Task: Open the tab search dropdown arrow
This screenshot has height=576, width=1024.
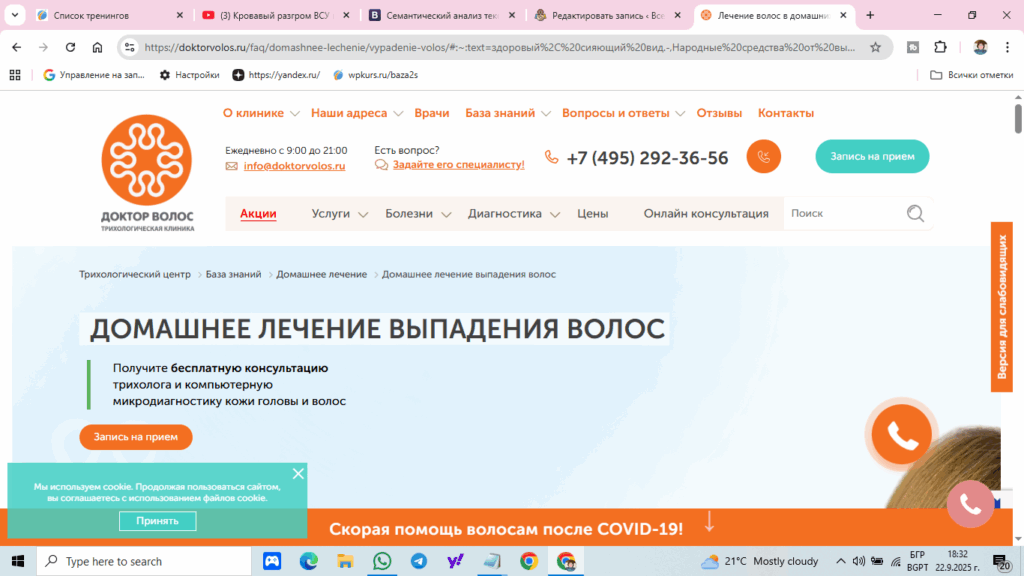Action: coord(14,14)
